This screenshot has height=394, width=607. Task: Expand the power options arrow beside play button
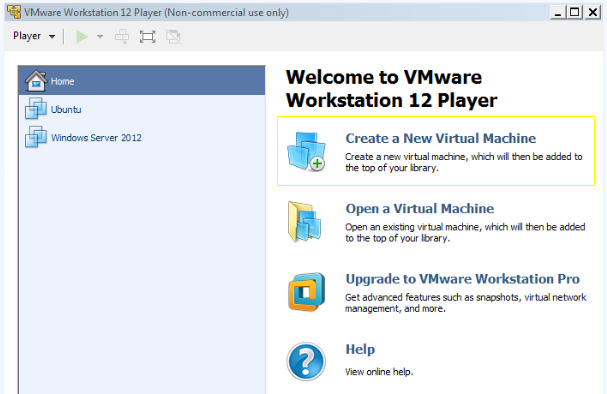(100, 37)
